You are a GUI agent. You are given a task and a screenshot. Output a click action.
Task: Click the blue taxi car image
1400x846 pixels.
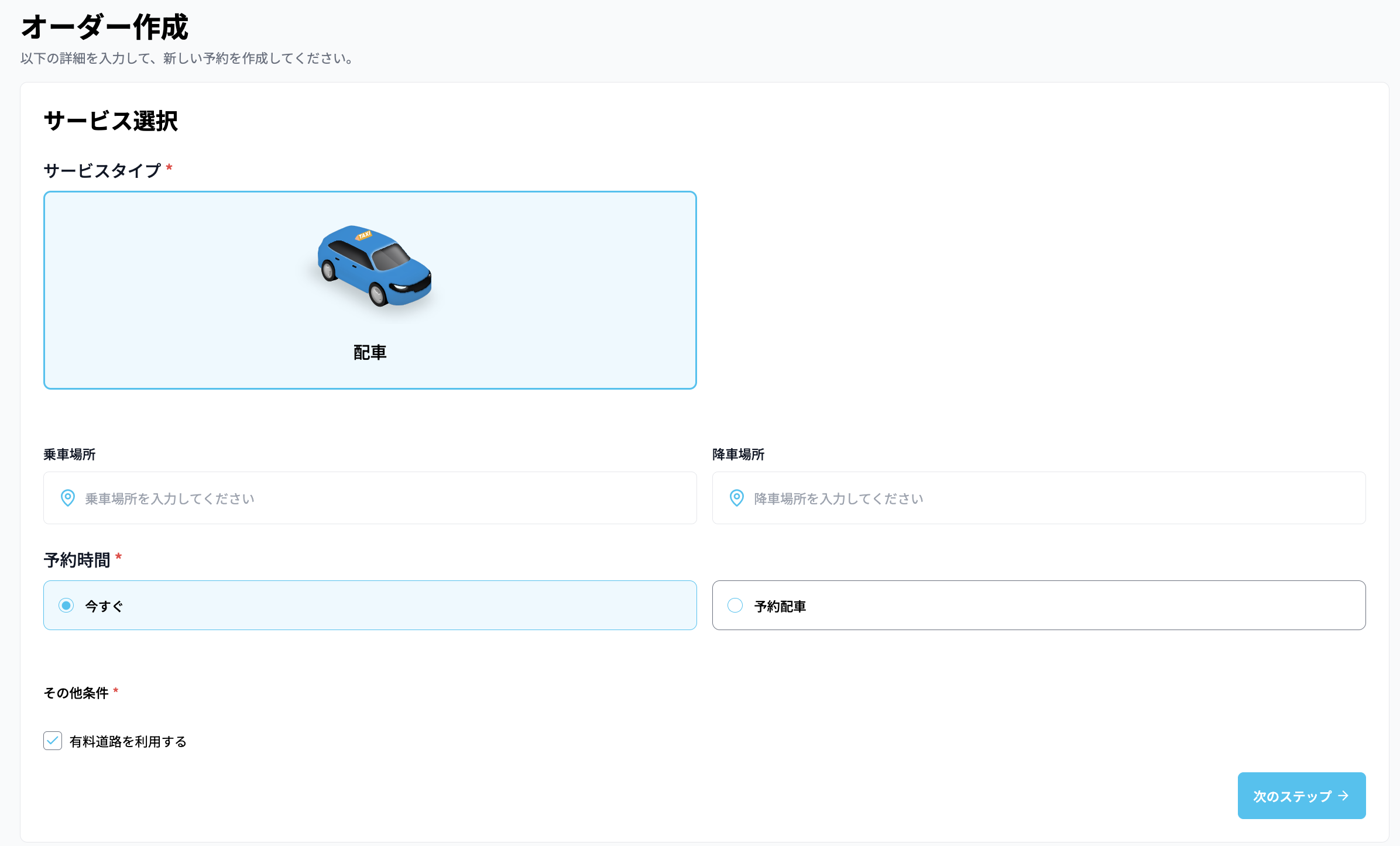click(x=375, y=266)
